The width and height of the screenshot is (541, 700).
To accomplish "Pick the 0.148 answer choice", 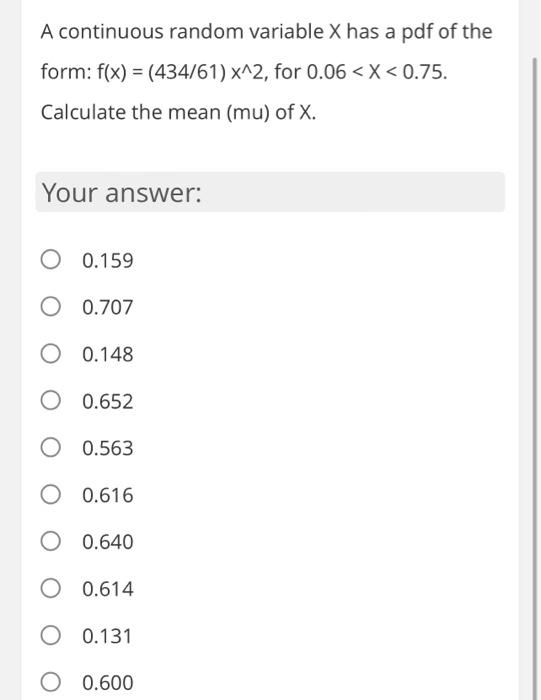I will 50,354.
